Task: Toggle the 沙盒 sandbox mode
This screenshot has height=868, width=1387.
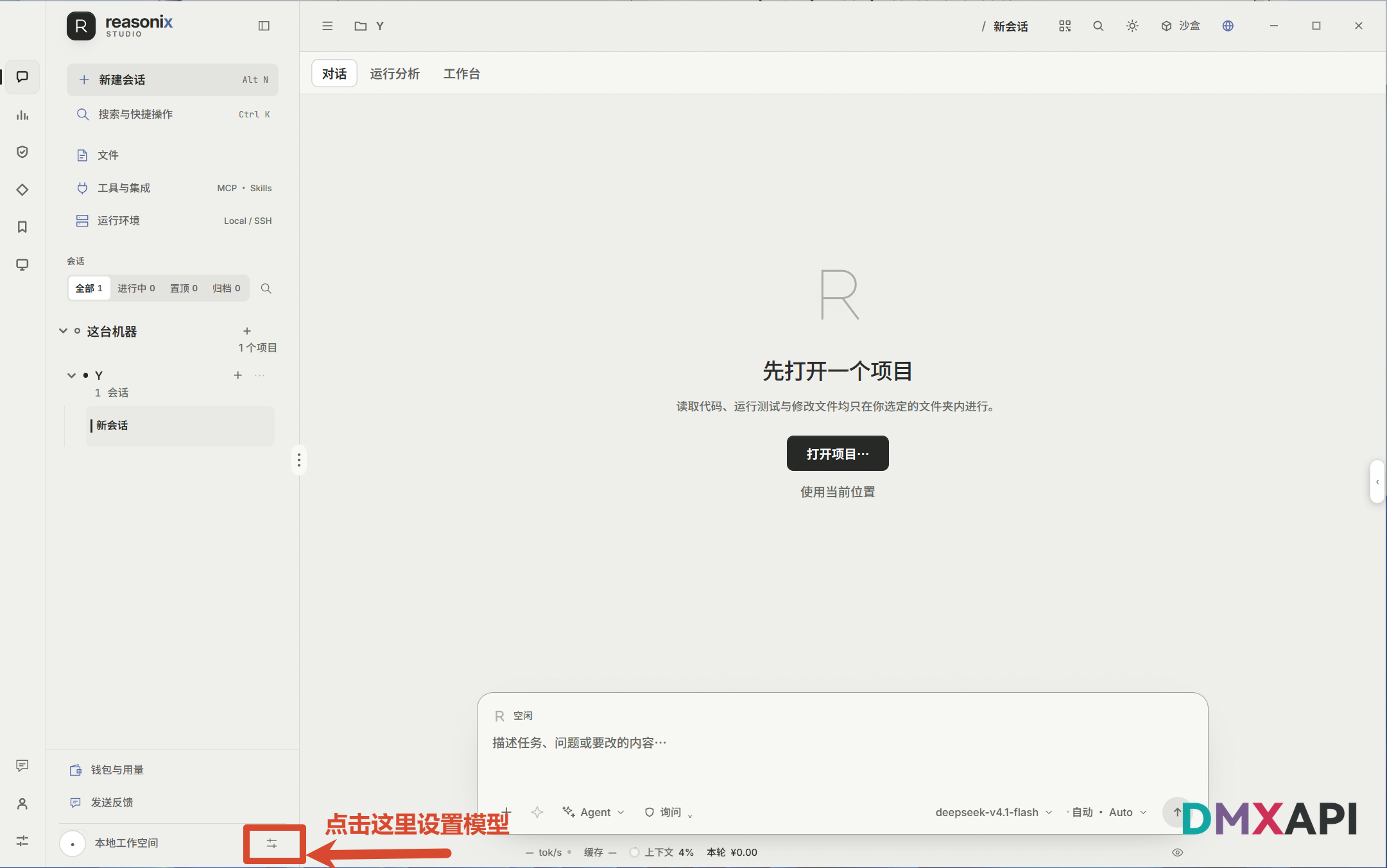Action: [x=1180, y=26]
